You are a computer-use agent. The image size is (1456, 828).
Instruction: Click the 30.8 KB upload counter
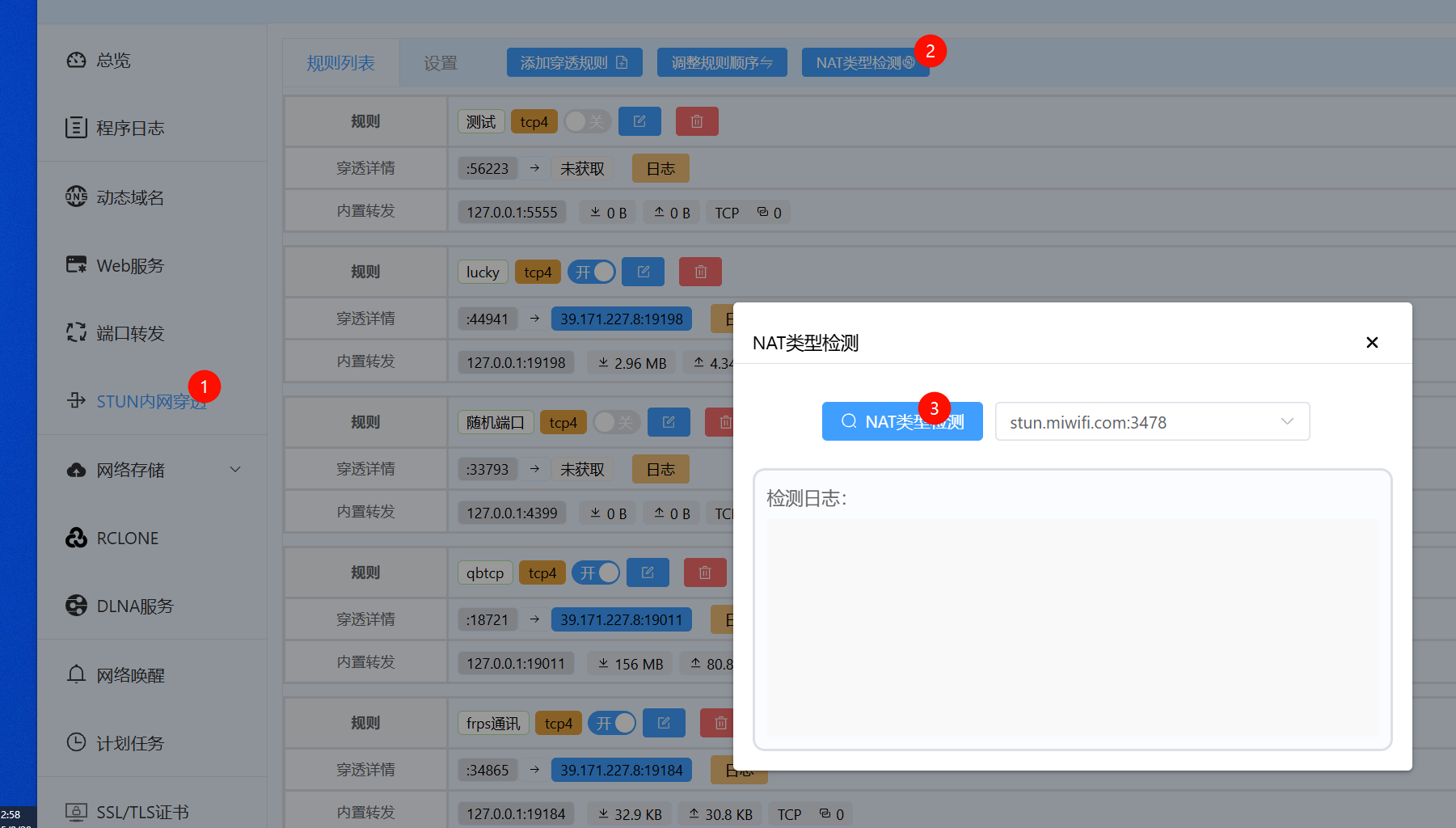pos(720,813)
